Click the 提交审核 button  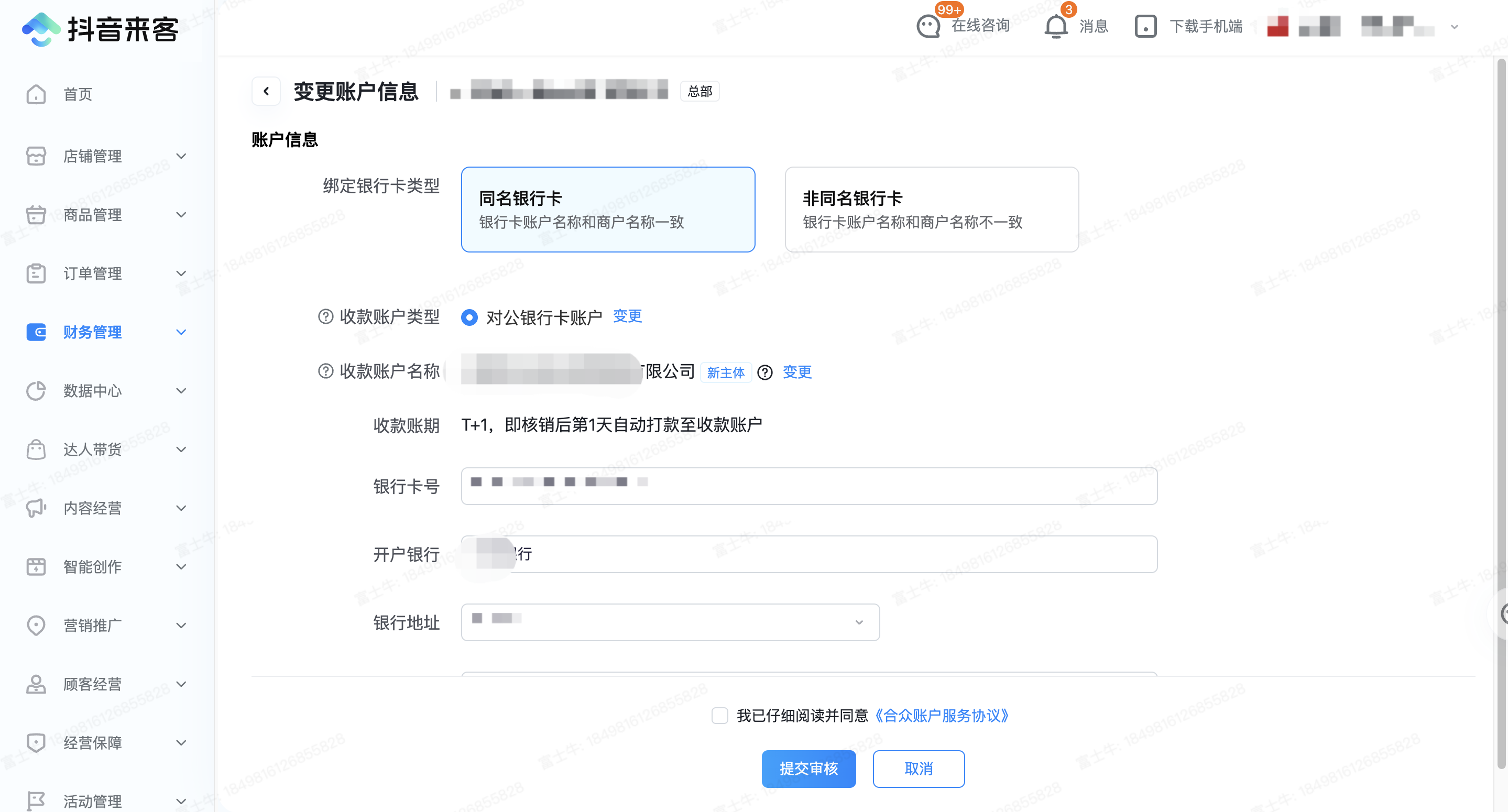808,768
